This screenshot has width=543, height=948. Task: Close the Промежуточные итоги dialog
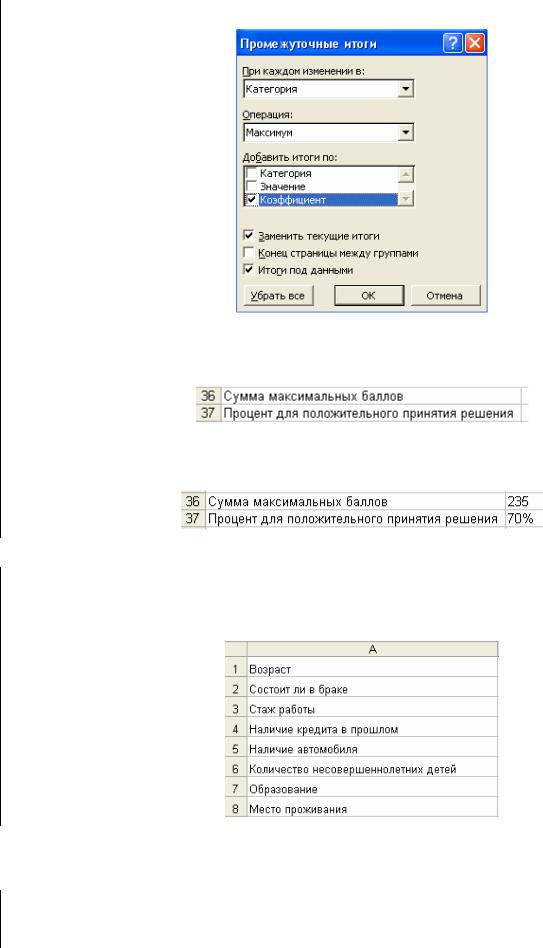click(x=475, y=44)
